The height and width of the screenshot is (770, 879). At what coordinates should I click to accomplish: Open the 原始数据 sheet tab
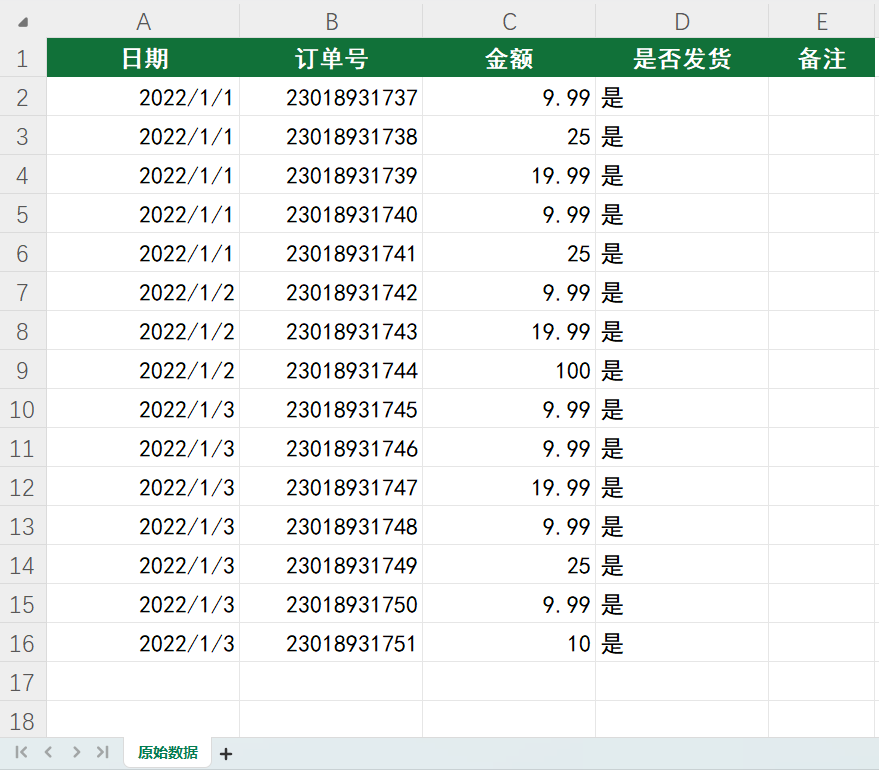click(168, 753)
